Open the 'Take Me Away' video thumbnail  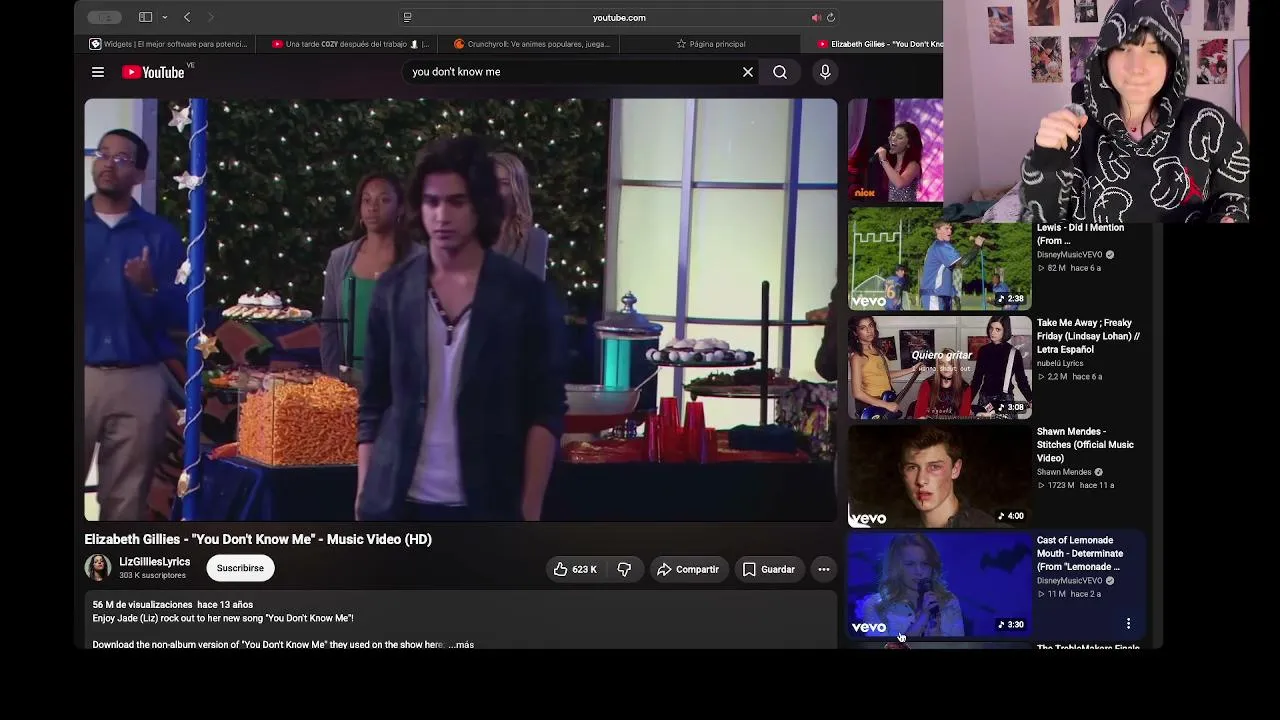click(x=939, y=367)
